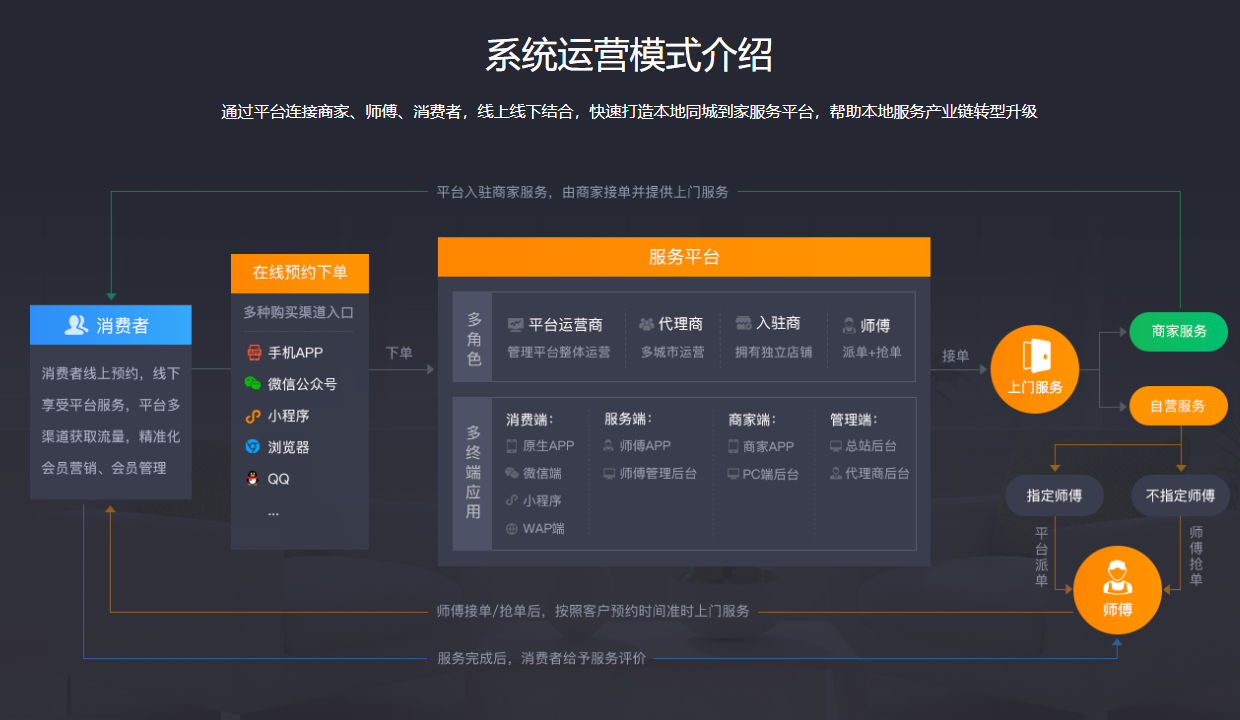Click the 入驻商 storefront icon

(x=741, y=322)
